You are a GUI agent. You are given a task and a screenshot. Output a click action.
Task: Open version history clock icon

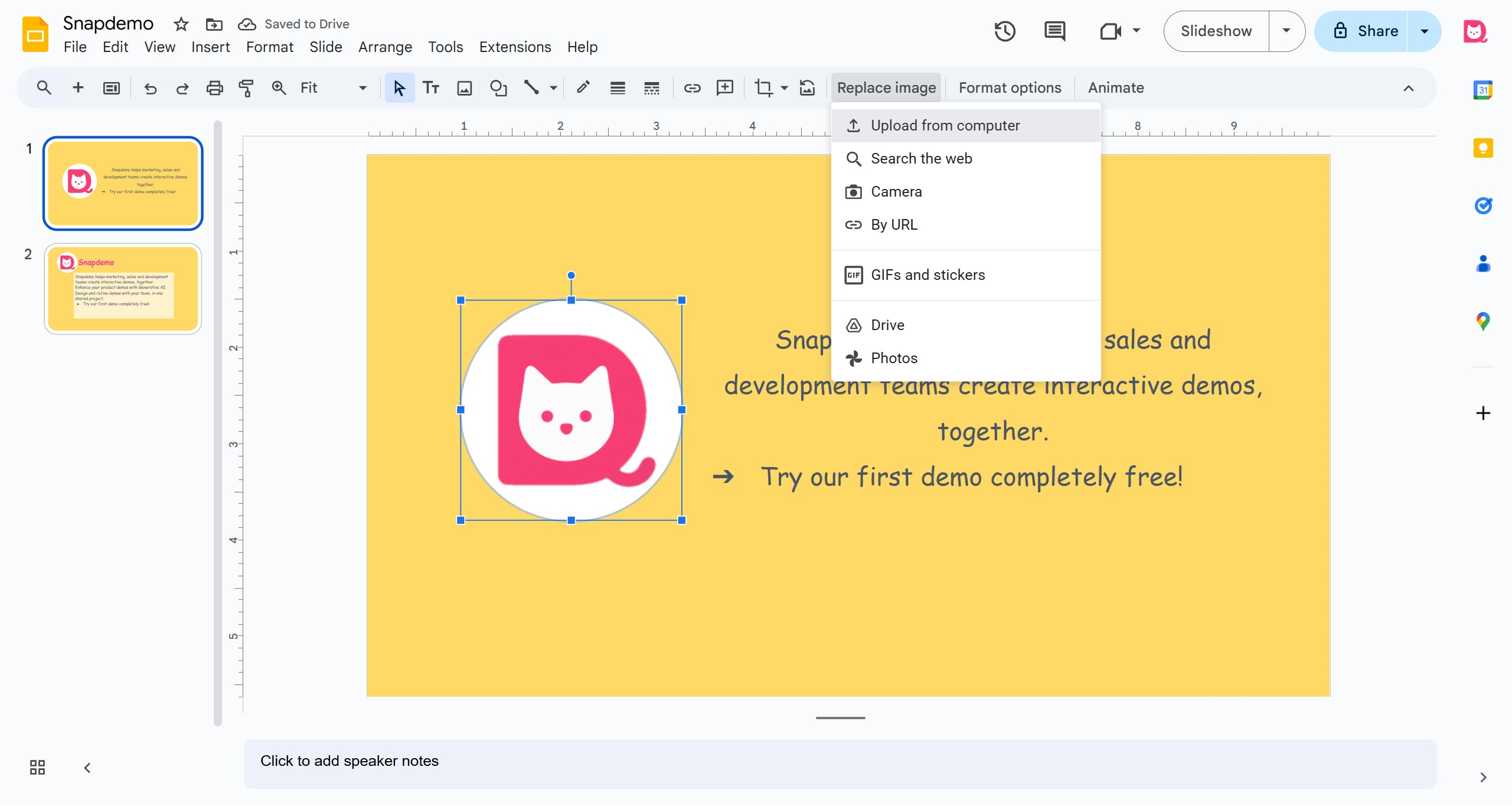(x=1004, y=31)
